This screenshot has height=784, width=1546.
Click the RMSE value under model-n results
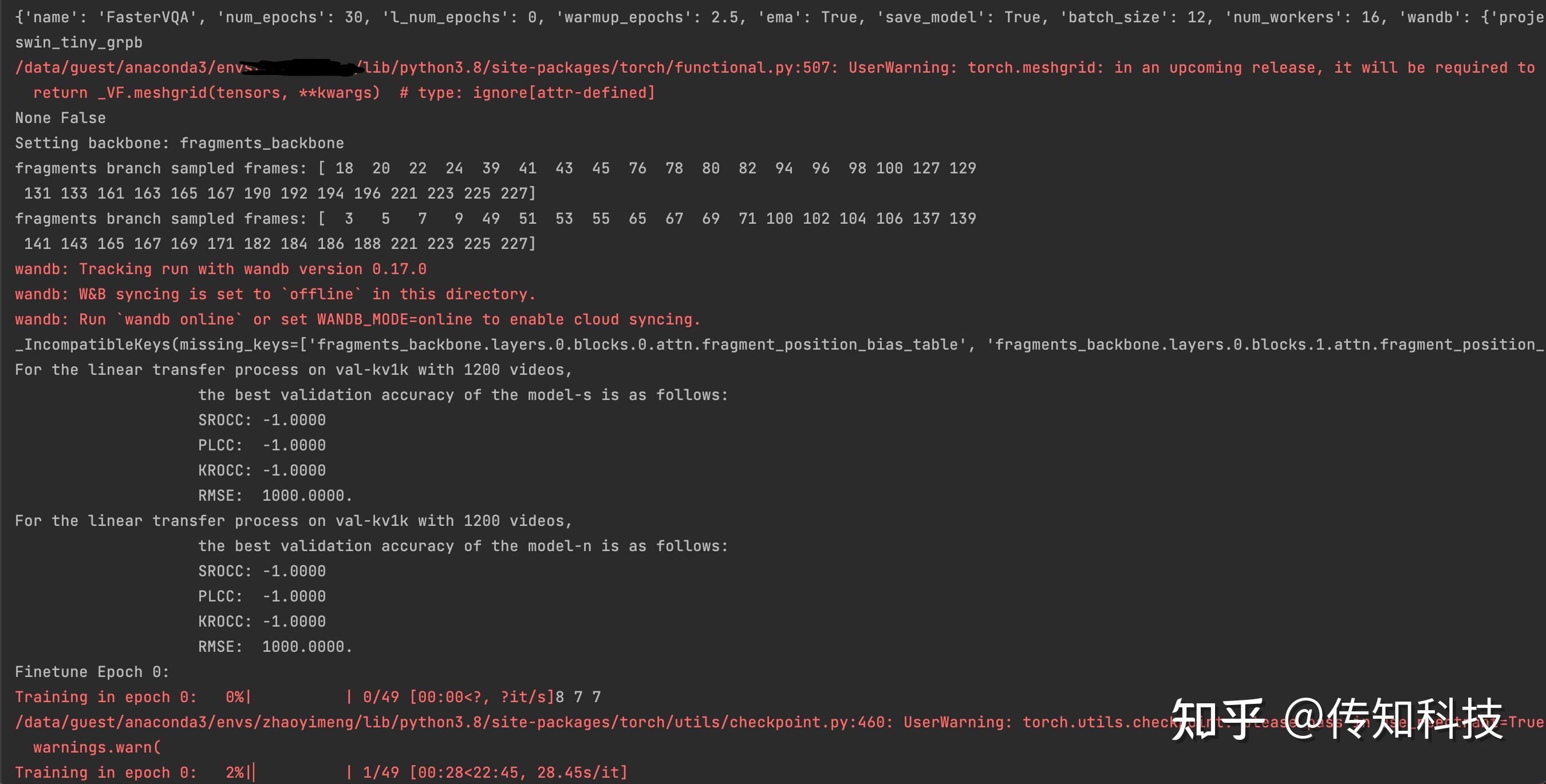(306, 647)
